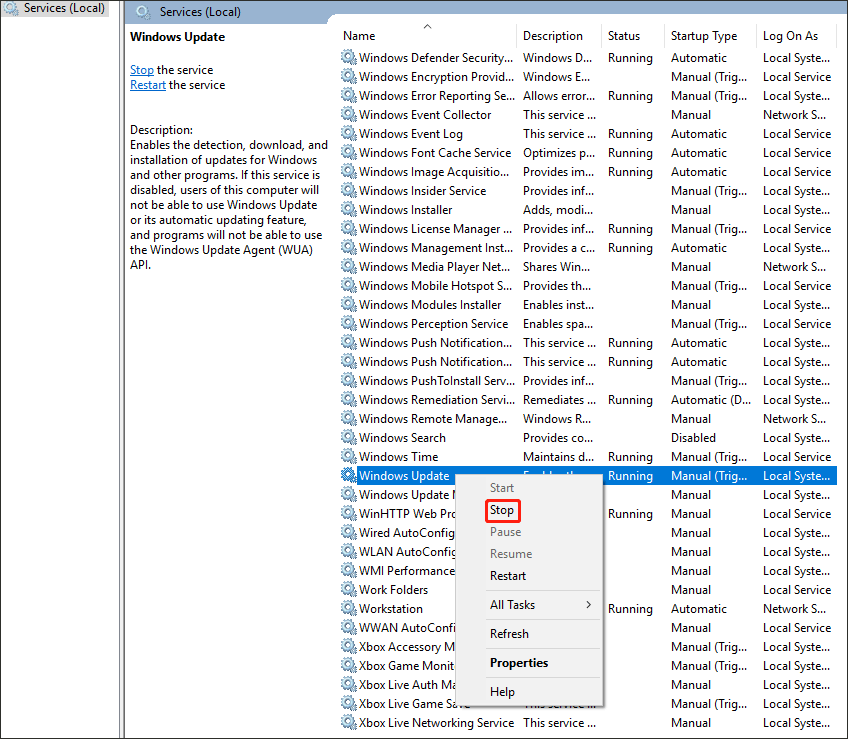Sort by the Log On As column header
This screenshot has height=739, width=848.
[x=790, y=36]
